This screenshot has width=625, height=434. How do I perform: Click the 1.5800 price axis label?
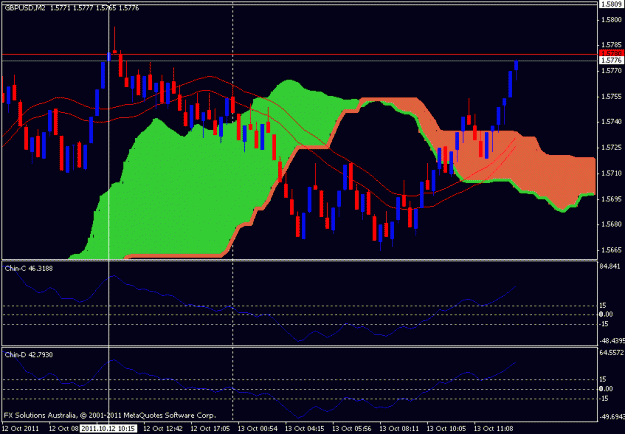(x=611, y=19)
